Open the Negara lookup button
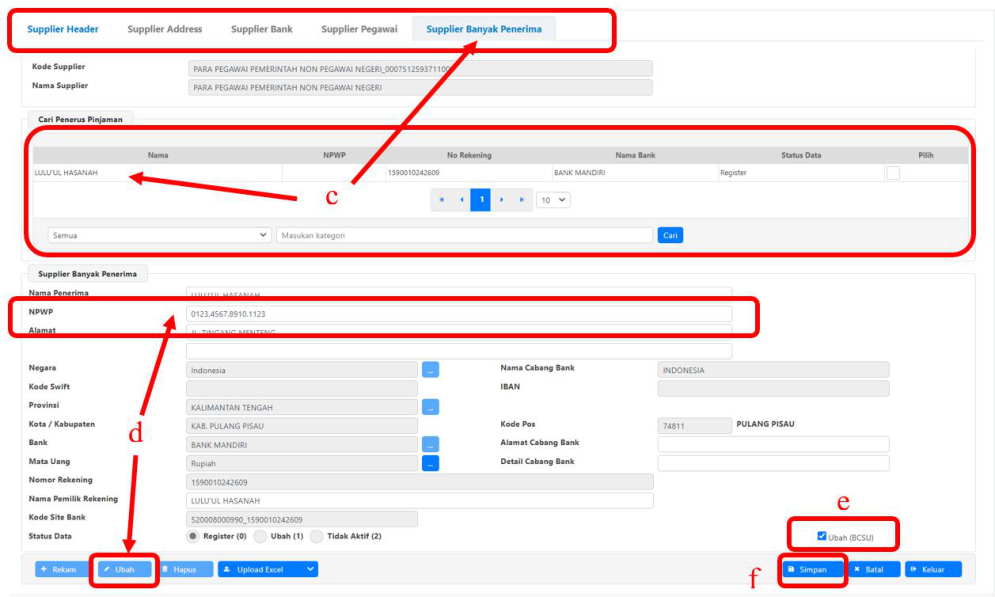Screen dimensions: 995x597 point(430,370)
